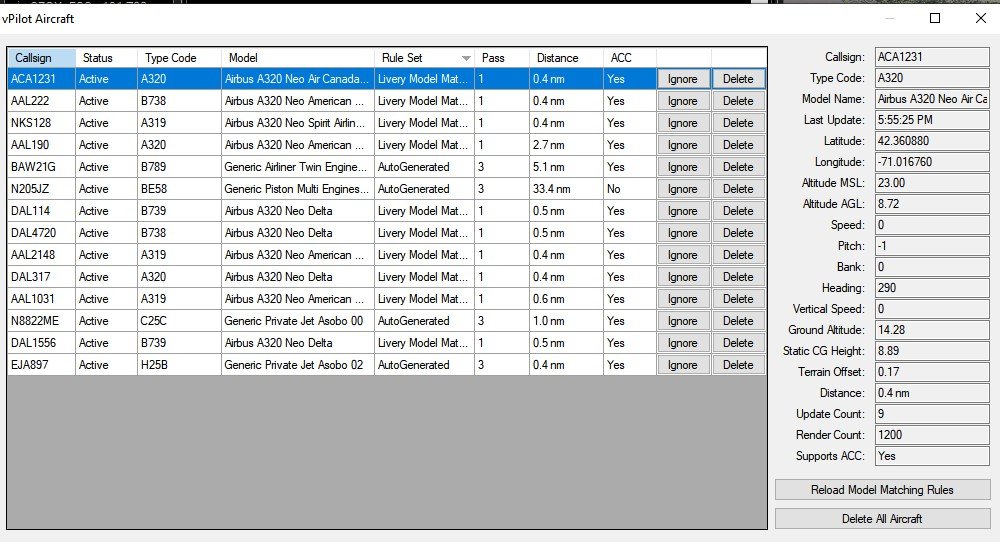Ignore aircraft DAL317
This screenshot has height=542, width=1000.
point(683,277)
